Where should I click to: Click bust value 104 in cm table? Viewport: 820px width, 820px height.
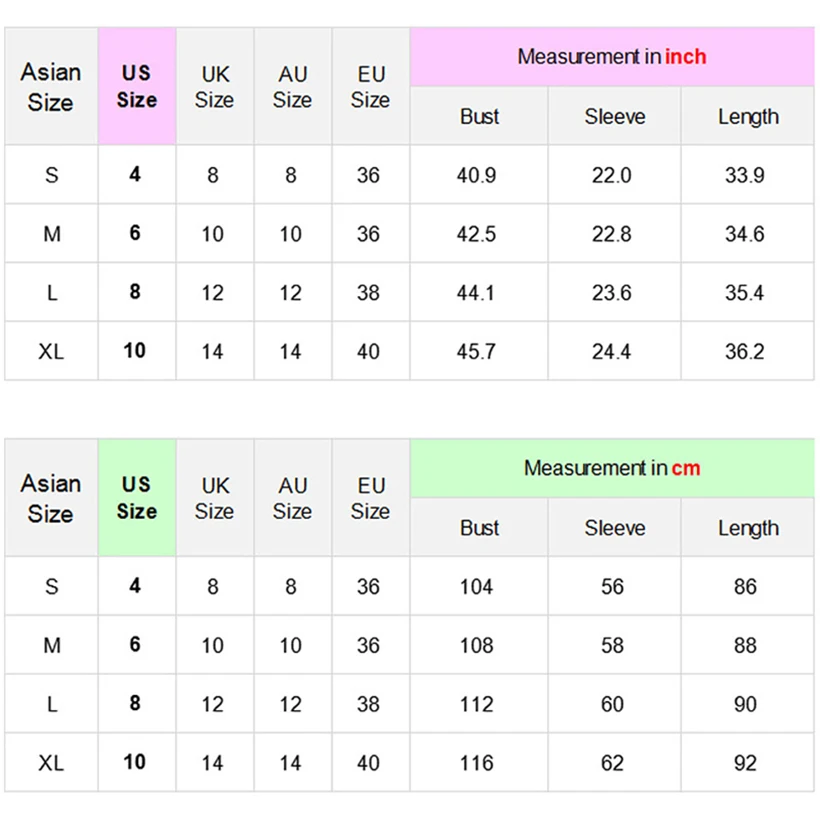[477, 587]
